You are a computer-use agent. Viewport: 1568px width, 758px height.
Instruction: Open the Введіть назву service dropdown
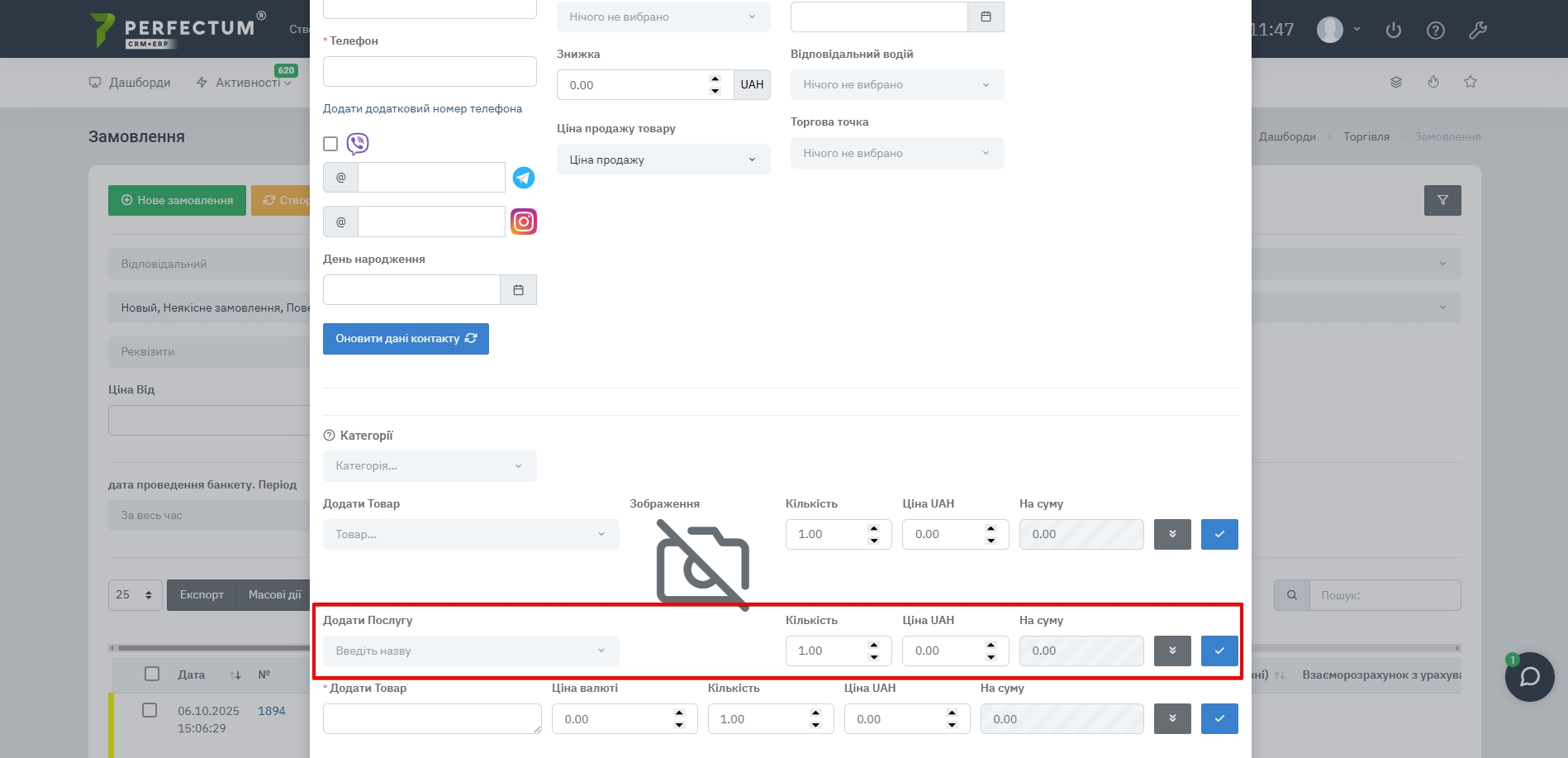pos(470,651)
